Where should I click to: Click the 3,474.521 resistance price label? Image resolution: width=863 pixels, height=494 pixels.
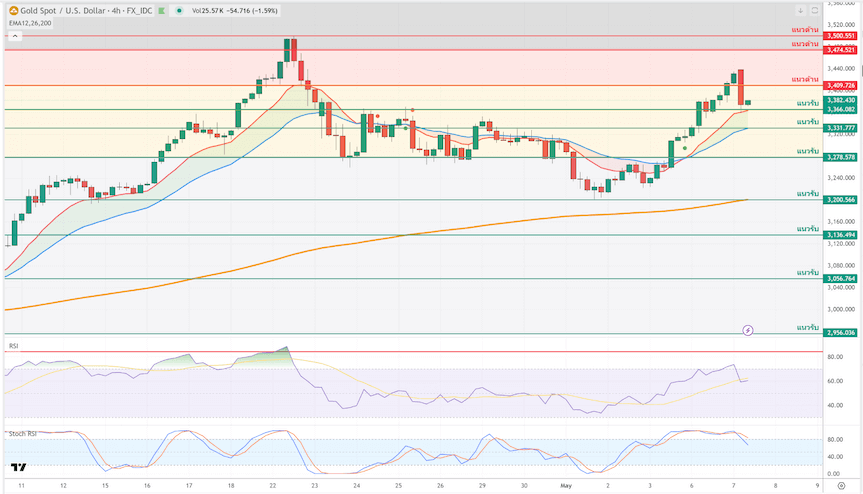tap(840, 50)
